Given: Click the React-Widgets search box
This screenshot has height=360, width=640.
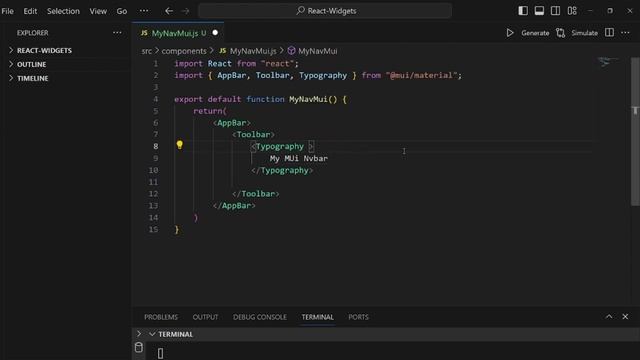Looking at the screenshot, I should click(325, 11).
